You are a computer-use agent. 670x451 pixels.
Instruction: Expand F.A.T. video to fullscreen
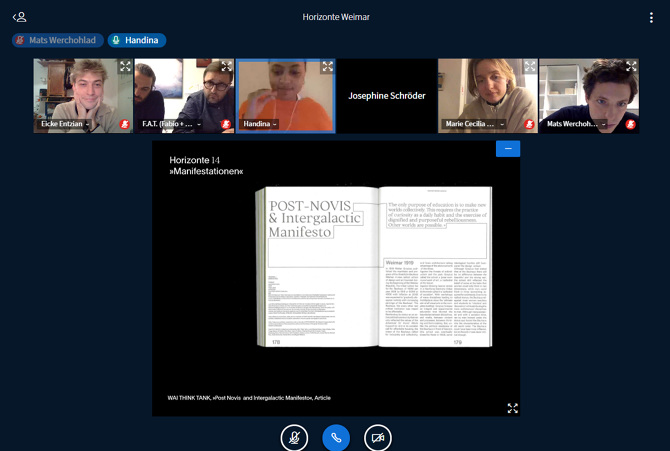tap(226, 67)
